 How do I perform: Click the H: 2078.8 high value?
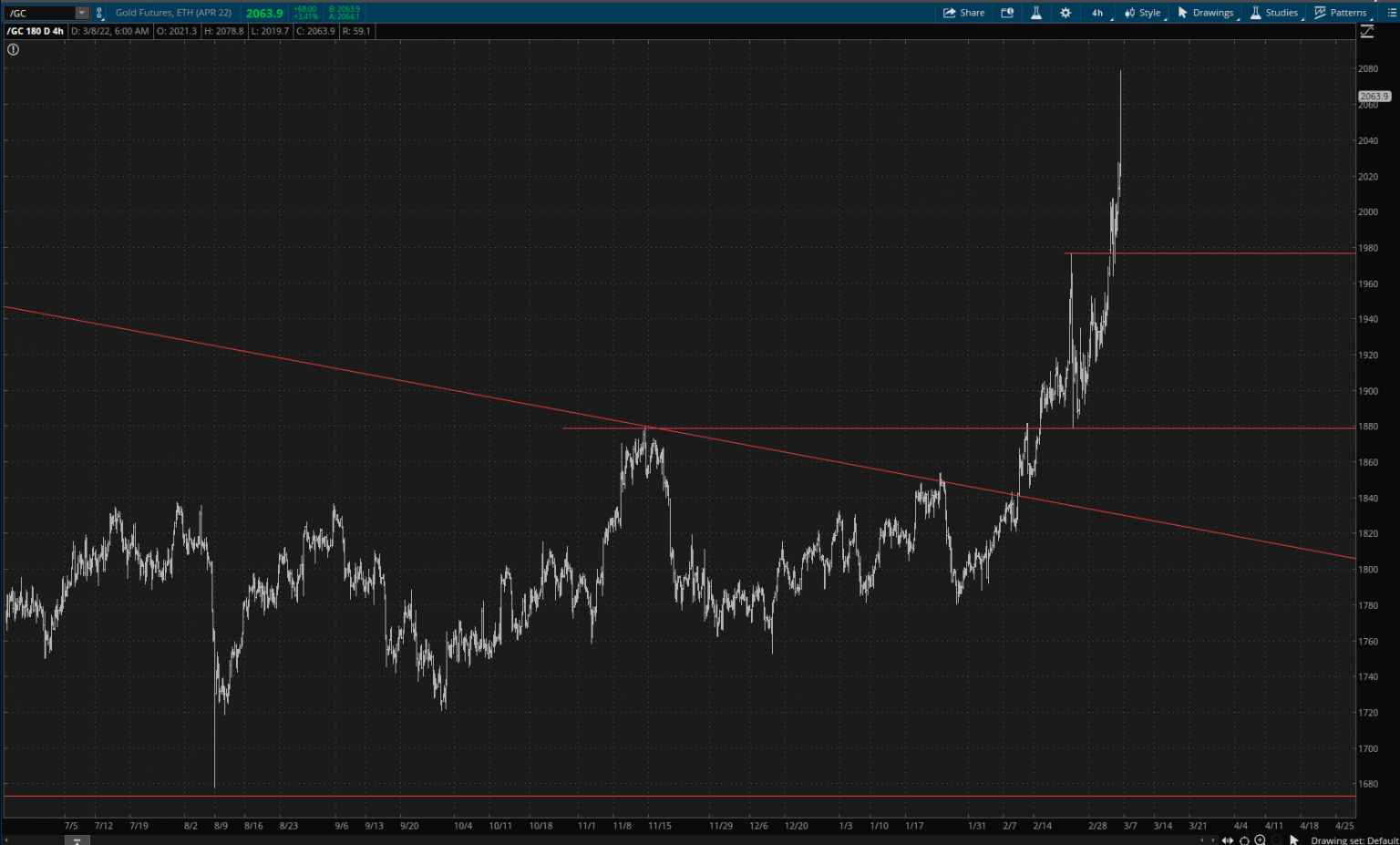pyautogui.click(x=223, y=31)
